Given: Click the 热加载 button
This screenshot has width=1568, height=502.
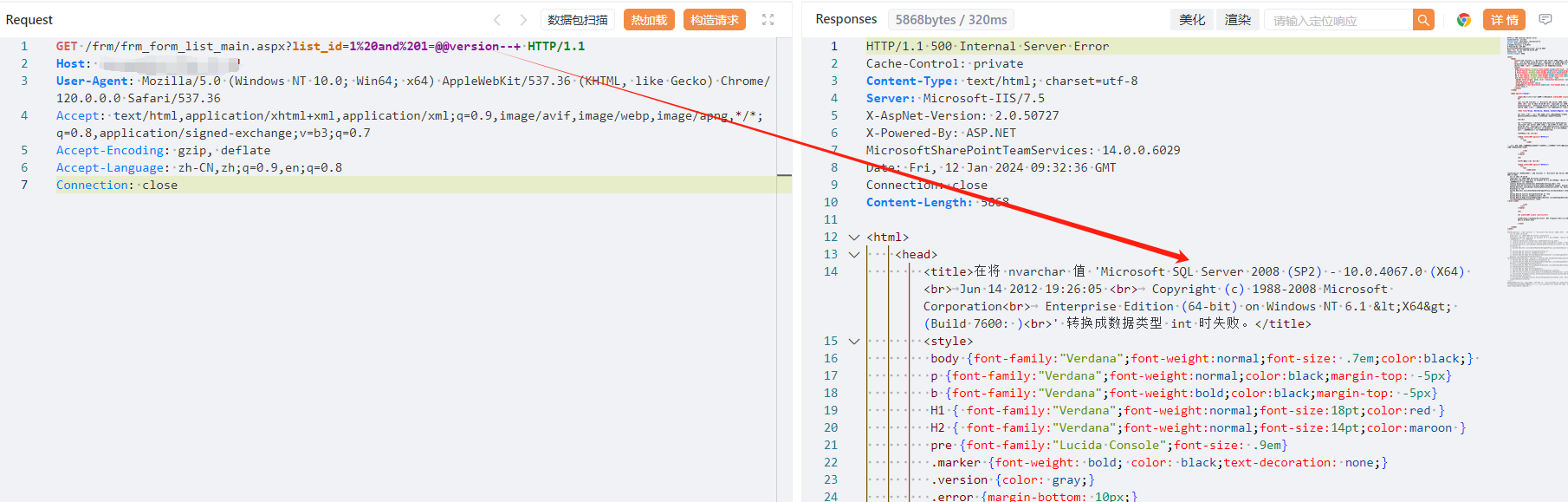Looking at the screenshot, I should point(649,20).
